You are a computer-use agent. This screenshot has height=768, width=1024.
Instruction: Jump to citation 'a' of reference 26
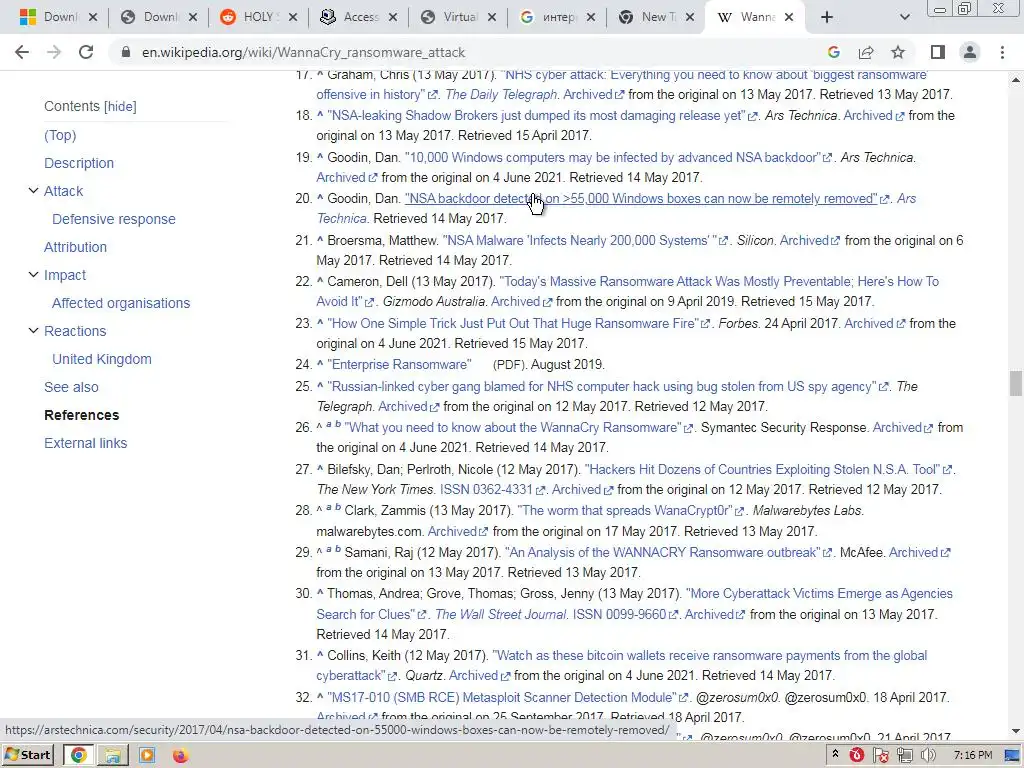point(329,425)
